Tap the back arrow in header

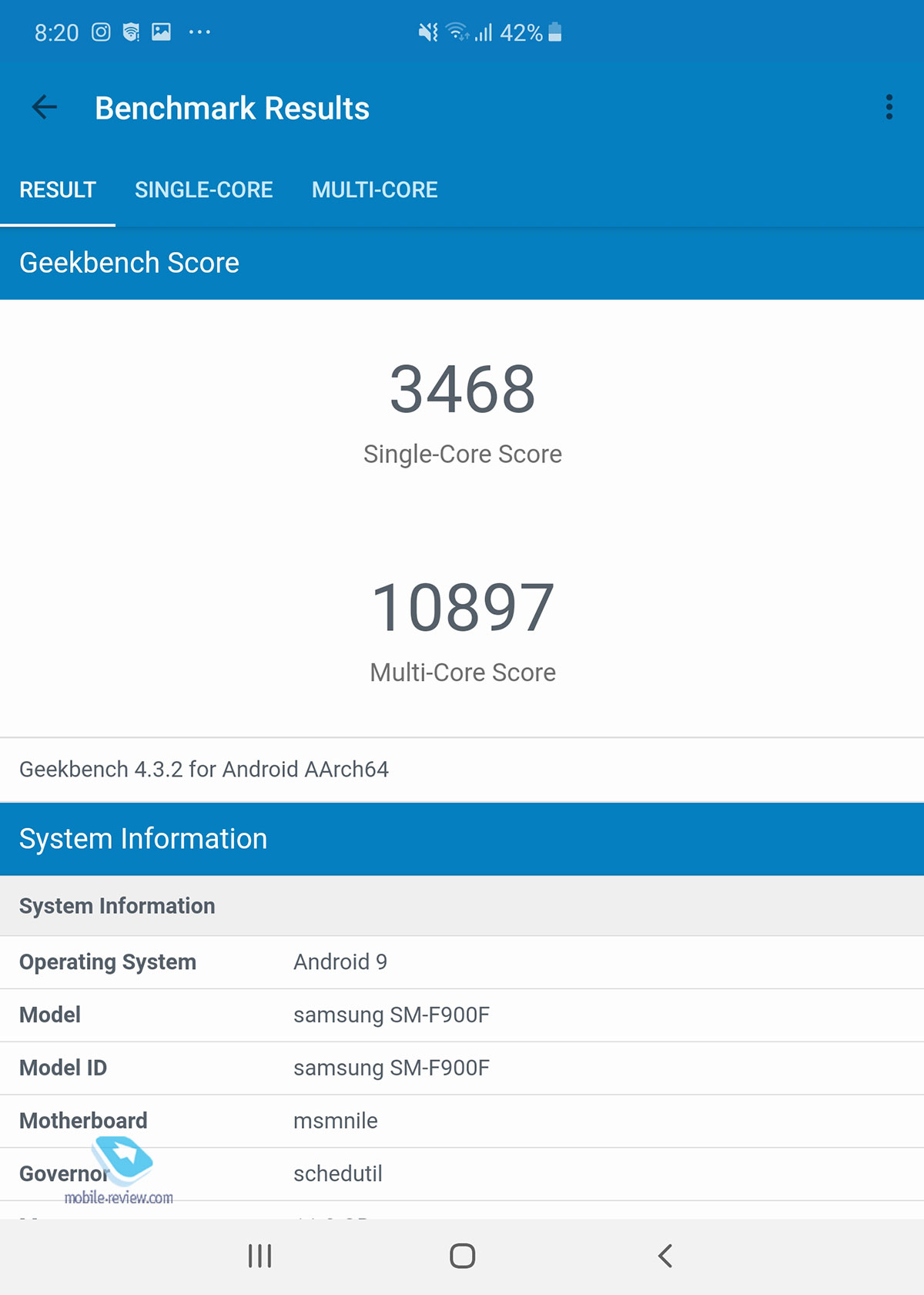point(45,108)
